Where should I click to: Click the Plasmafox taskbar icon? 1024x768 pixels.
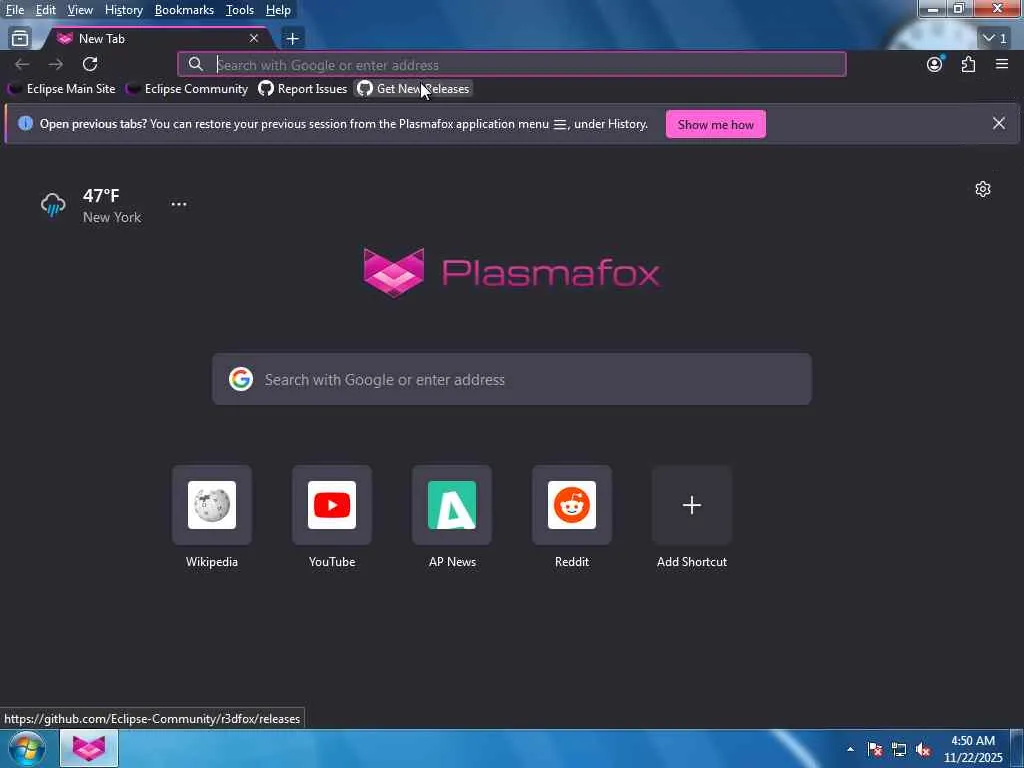(x=89, y=748)
